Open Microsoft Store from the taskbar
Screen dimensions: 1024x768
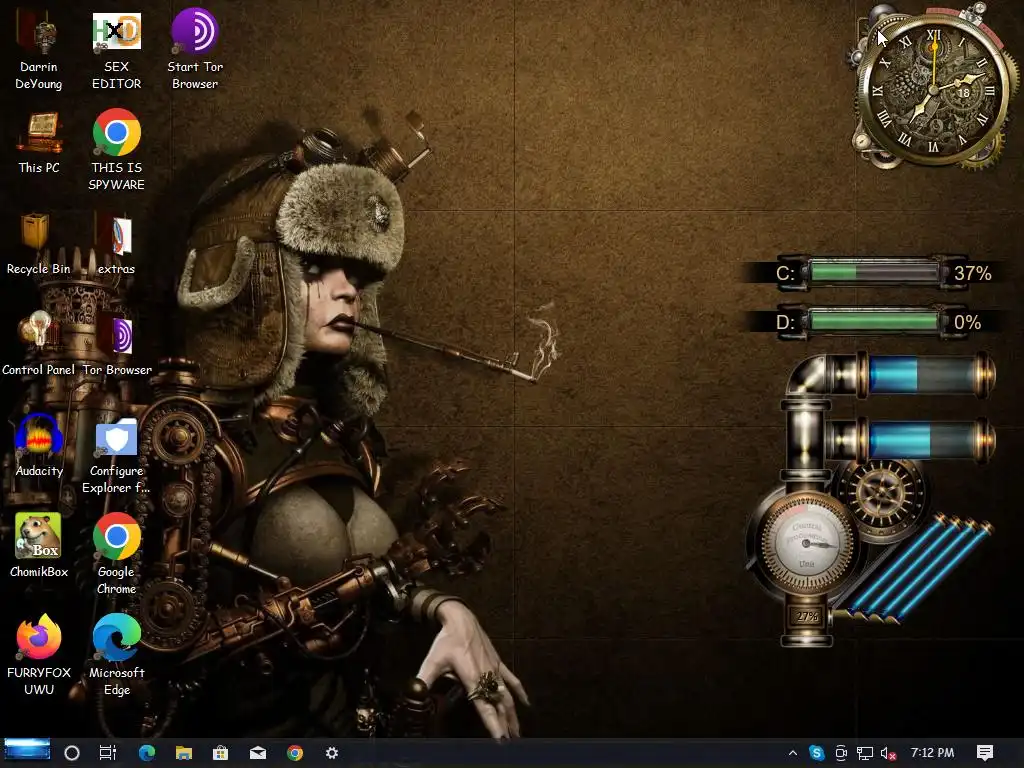pos(221,753)
